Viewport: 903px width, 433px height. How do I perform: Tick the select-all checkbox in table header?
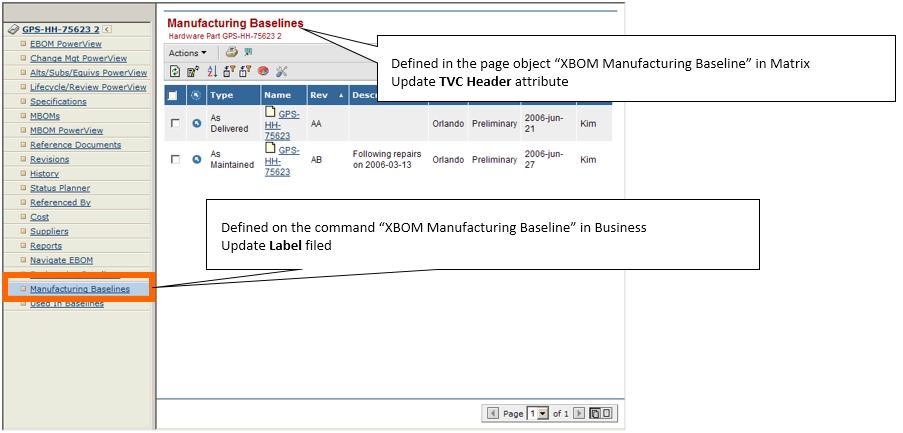click(x=174, y=96)
